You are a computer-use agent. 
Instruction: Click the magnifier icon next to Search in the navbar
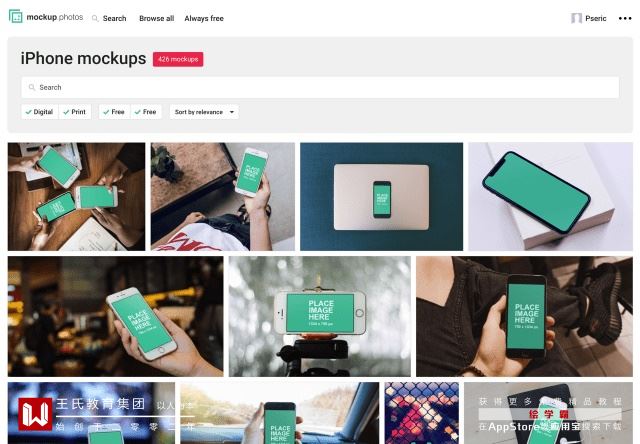pos(95,18)
